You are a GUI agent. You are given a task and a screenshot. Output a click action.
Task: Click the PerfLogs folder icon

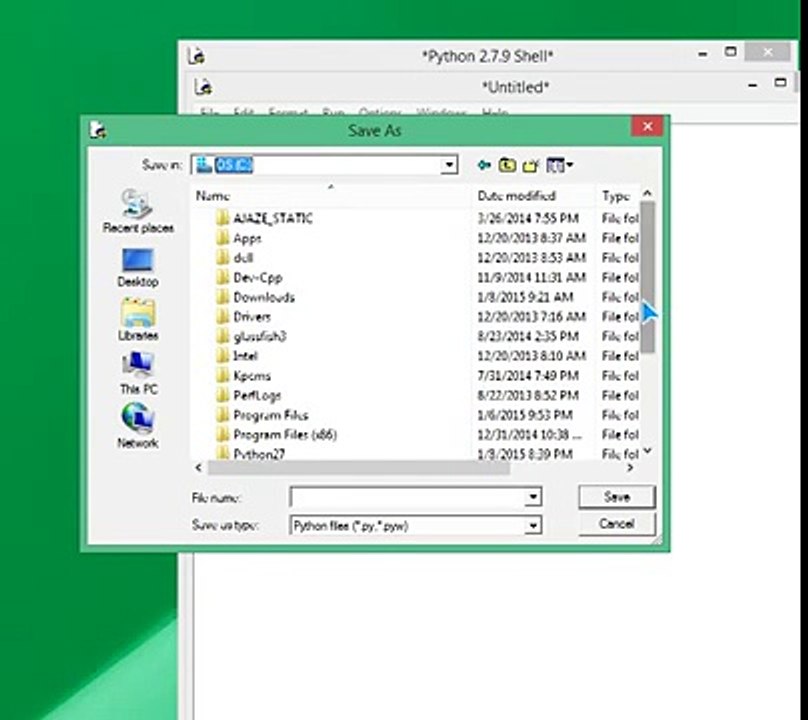pyautogui.click(x=222, y=395)
